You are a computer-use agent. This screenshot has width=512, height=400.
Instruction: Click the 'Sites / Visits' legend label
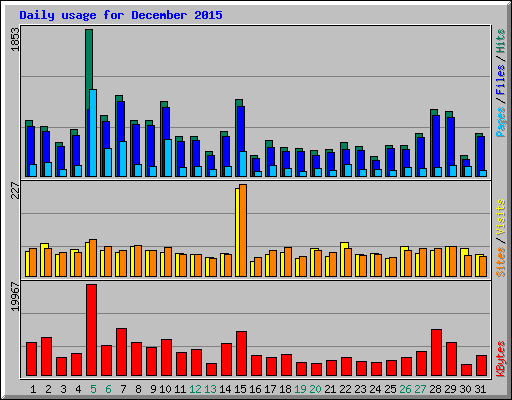click(501, 238)
